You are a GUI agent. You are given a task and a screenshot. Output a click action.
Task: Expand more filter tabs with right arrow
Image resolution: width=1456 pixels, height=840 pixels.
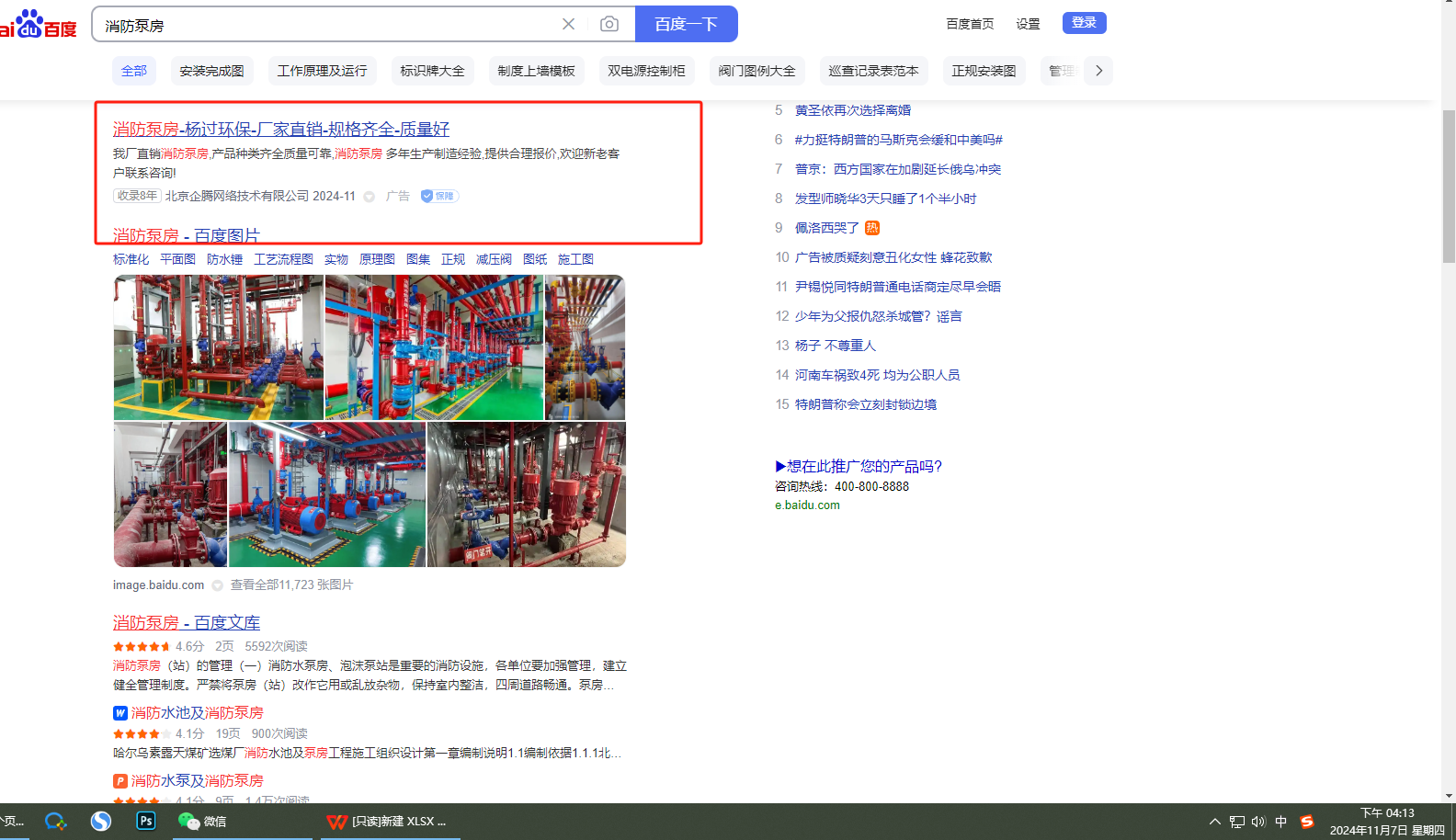click(x=1098, y=71)
